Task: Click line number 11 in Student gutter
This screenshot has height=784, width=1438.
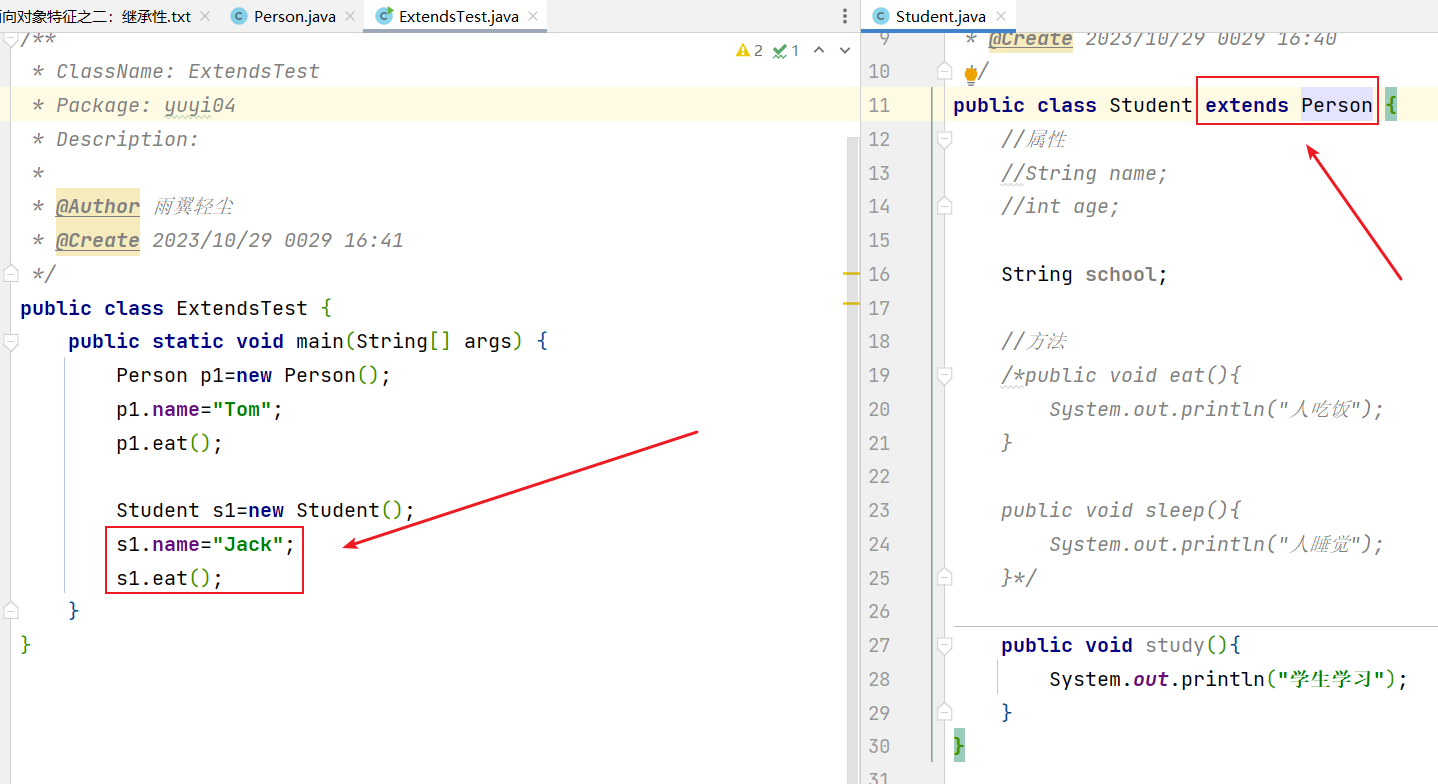Action: (879, 105)
